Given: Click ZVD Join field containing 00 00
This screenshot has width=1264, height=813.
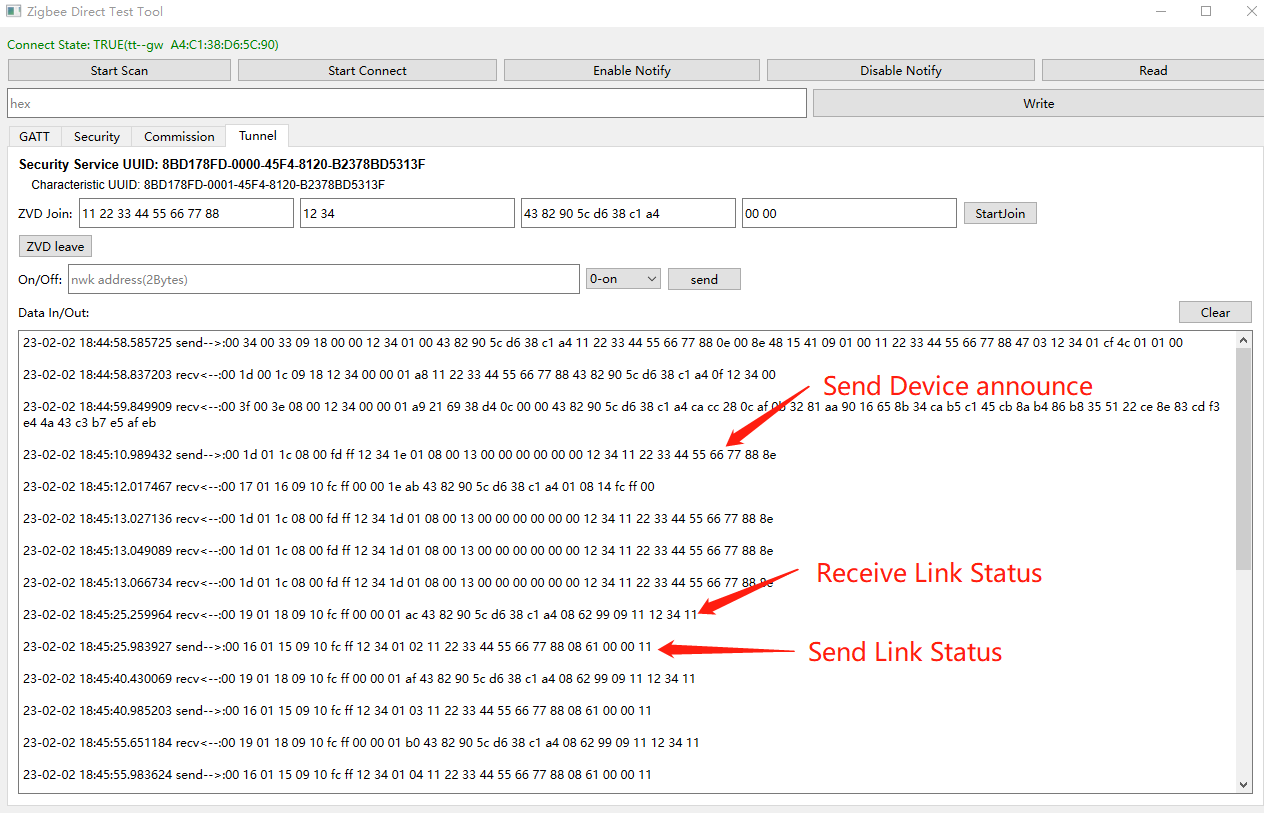Looking at the screenshot, I should click(849, 213).
